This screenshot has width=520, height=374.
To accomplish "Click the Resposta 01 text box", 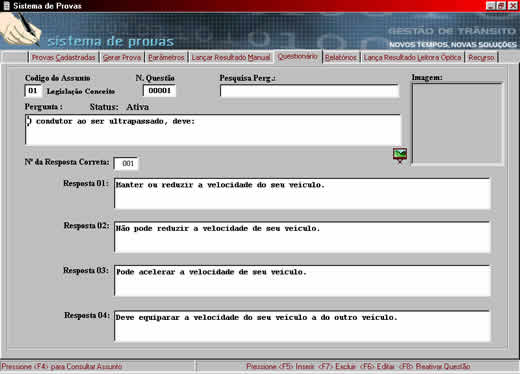I will coord(302,193).
